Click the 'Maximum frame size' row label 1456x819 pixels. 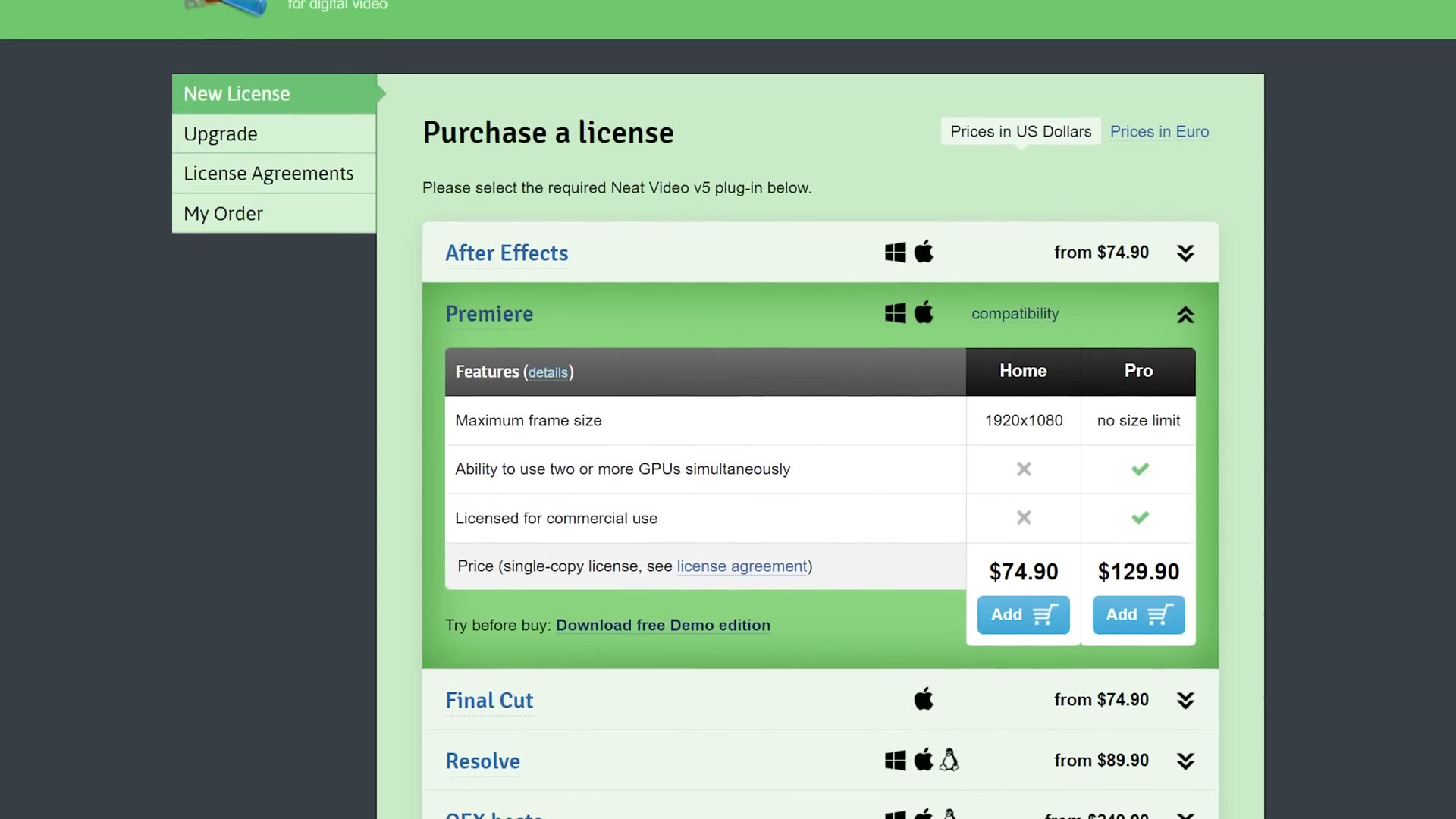tap(529, 421)
